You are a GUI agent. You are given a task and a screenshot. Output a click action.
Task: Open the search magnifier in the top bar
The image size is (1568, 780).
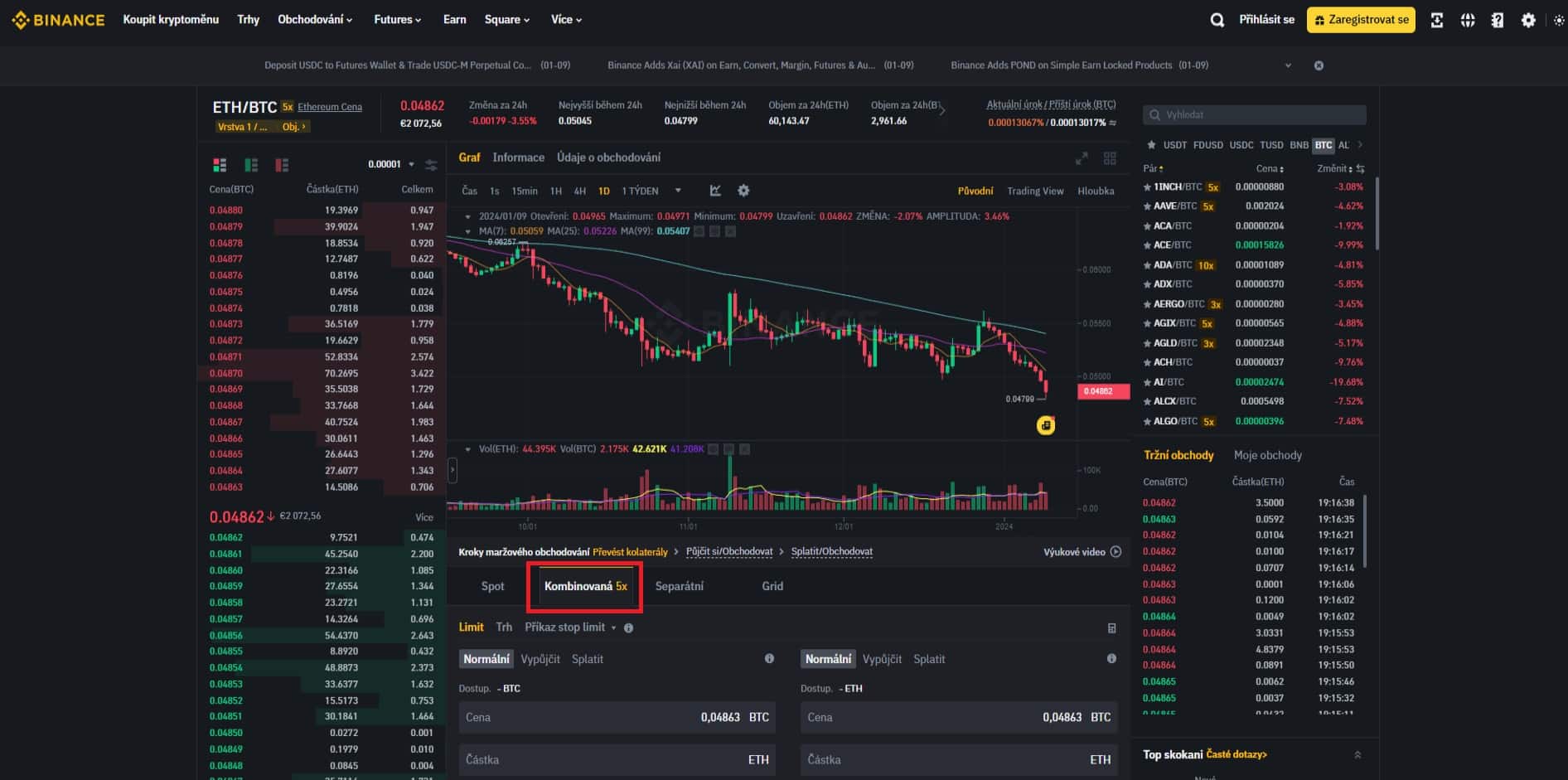pos(1217,19)
